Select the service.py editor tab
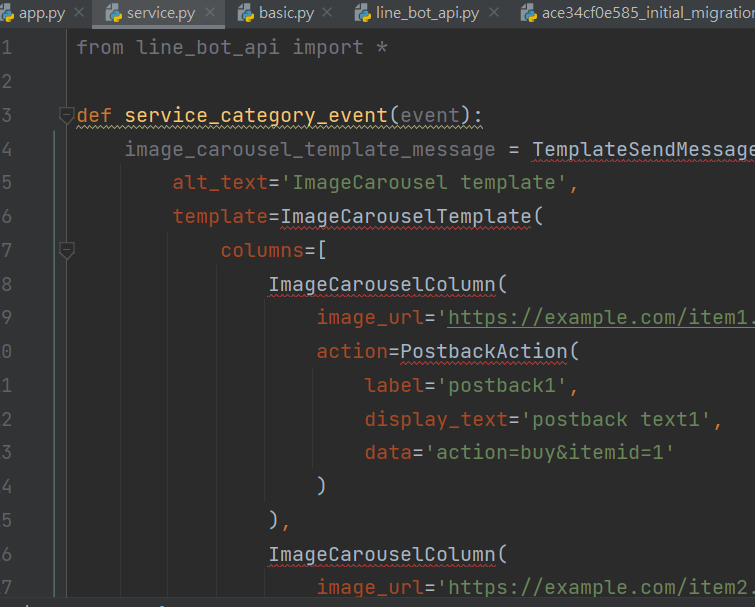 160,13
